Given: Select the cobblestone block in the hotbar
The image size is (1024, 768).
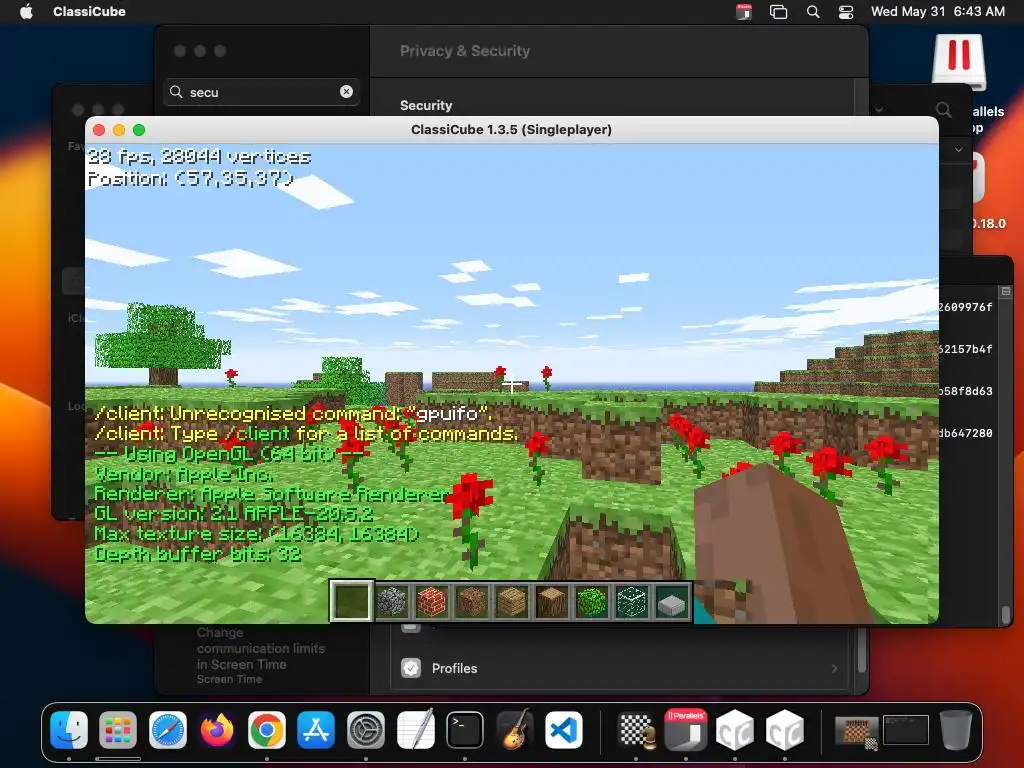Looking at the screenshot, I should 391,601.
